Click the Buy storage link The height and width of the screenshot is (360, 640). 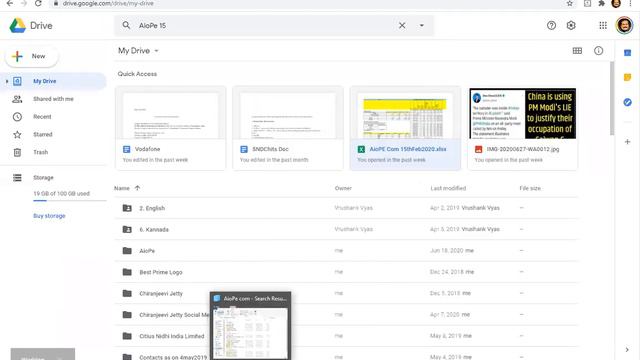pos(49,216)
